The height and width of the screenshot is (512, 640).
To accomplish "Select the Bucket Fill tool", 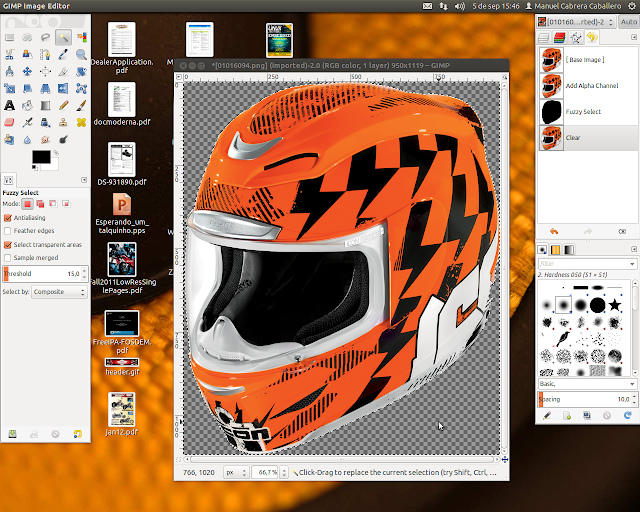I will [x=27, y=105].
